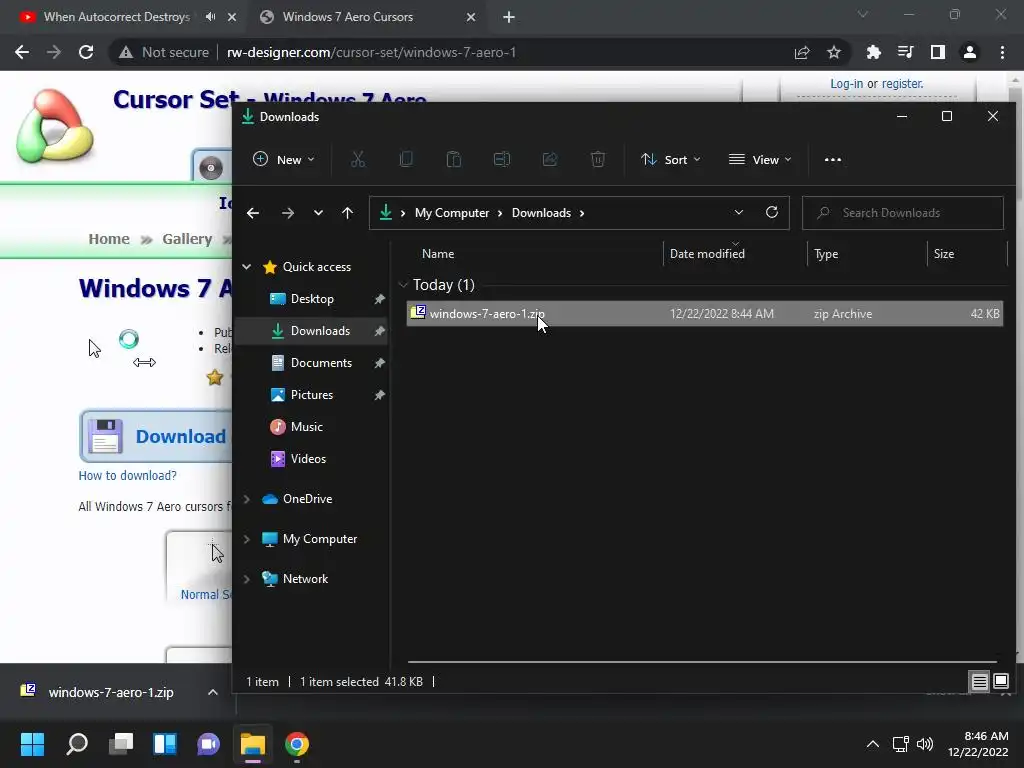Viewport: 1024px width, 768px height.
Task: Open Chrome media control icon
Action: pyautogui.click(x=905, y=52)
